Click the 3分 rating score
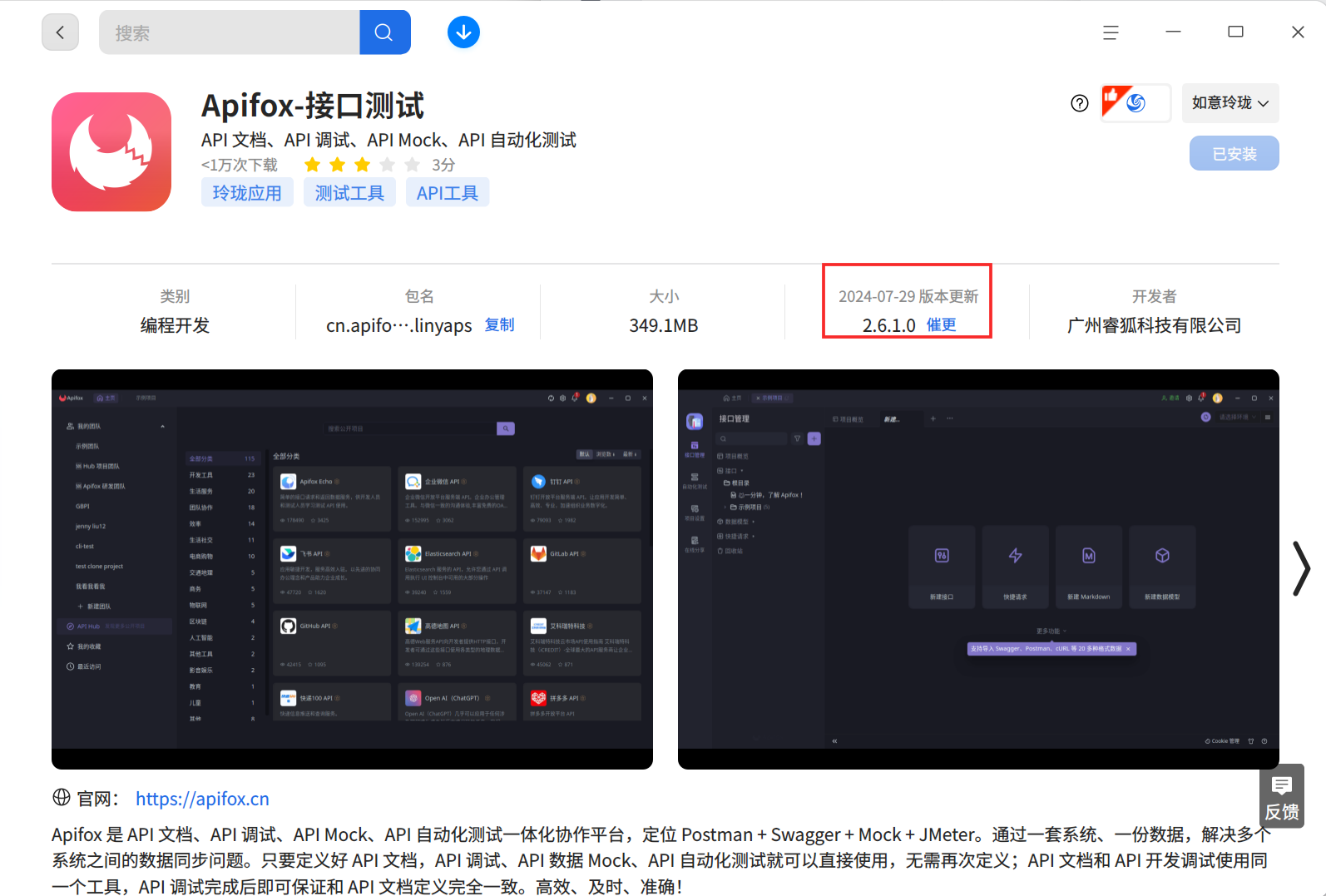 point(443,165)
